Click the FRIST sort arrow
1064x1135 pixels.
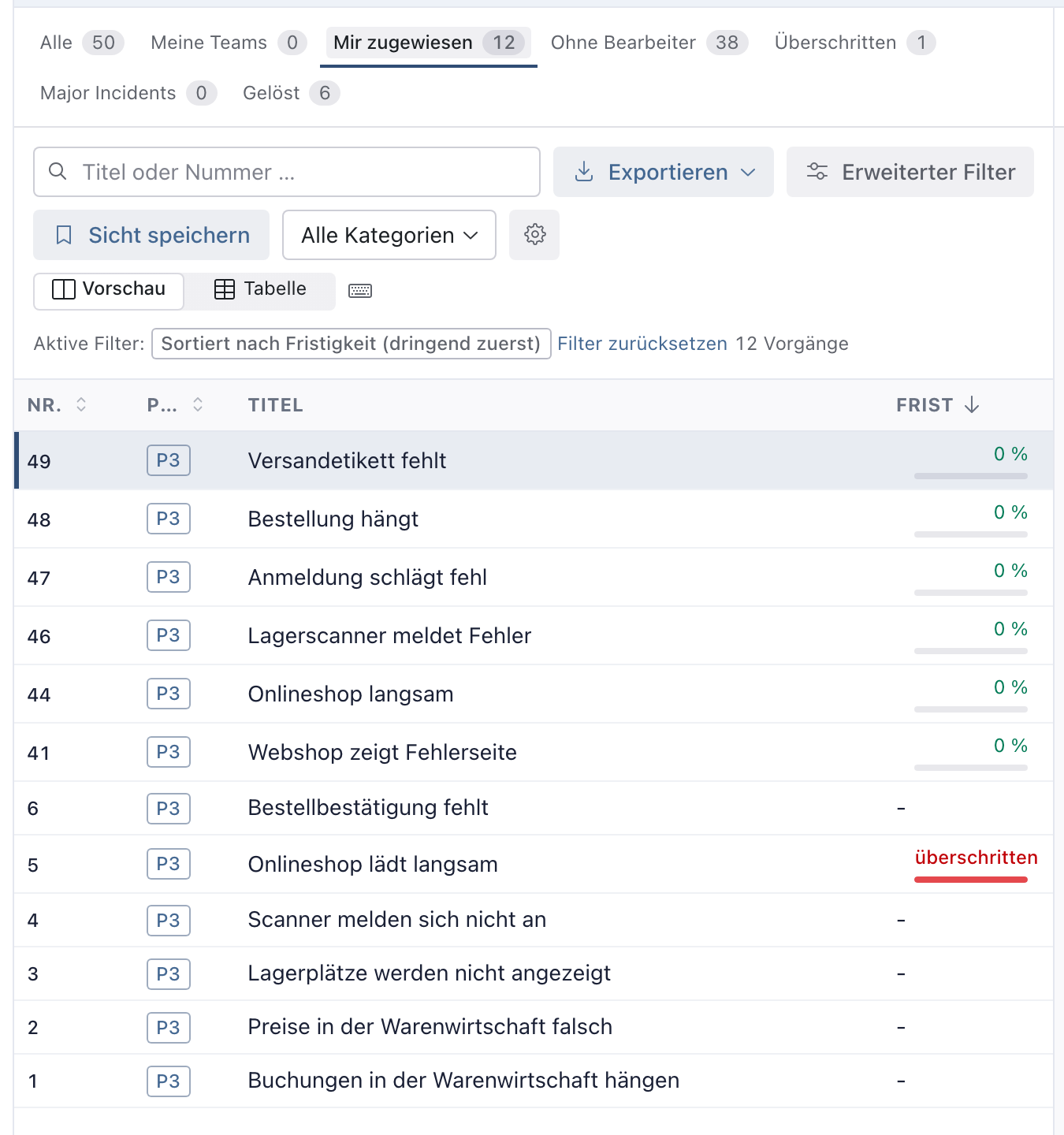tap(972, 404)
